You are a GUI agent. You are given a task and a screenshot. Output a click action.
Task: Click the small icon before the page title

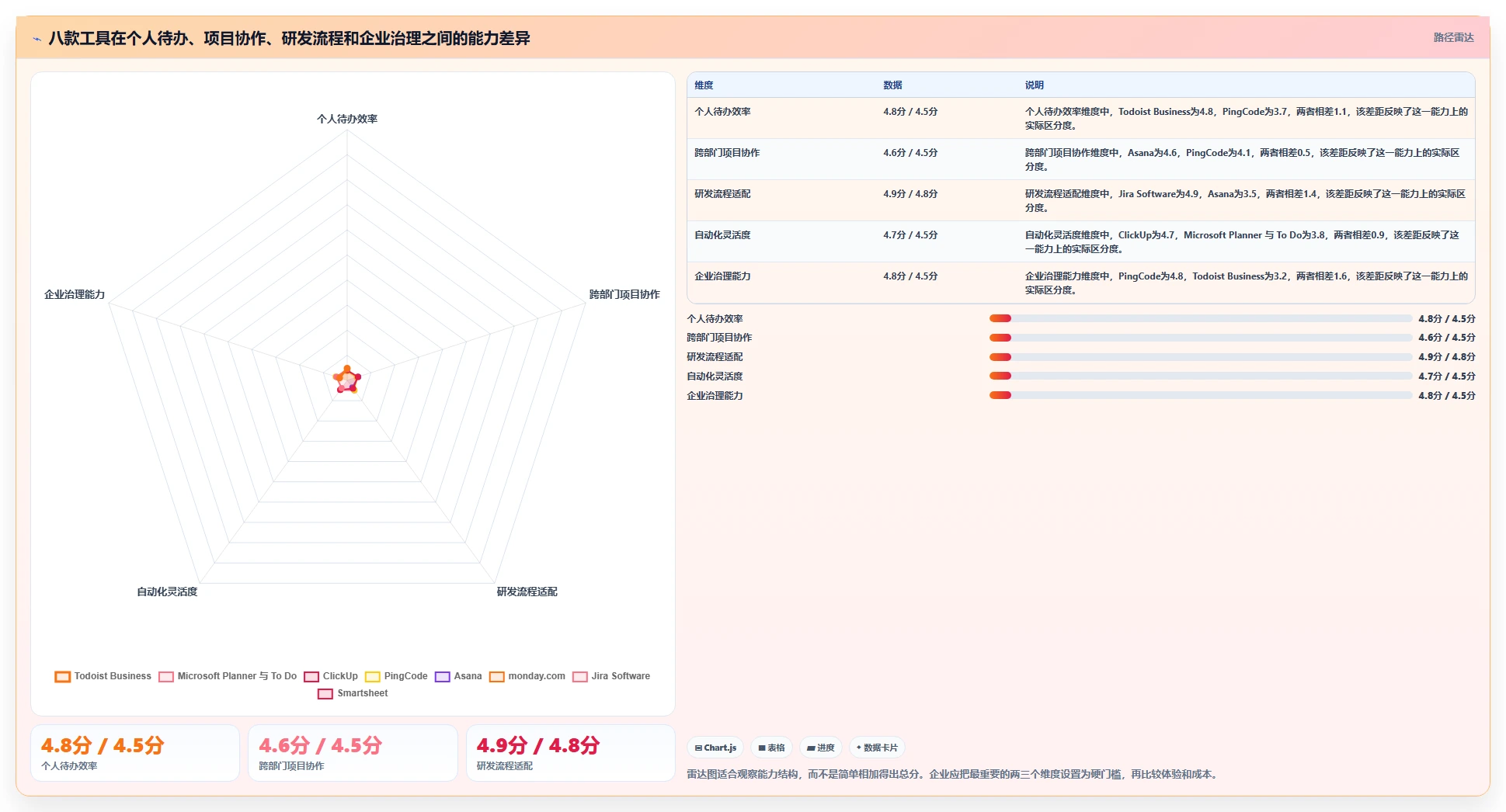pyautogui.click(x=37, y=38)
